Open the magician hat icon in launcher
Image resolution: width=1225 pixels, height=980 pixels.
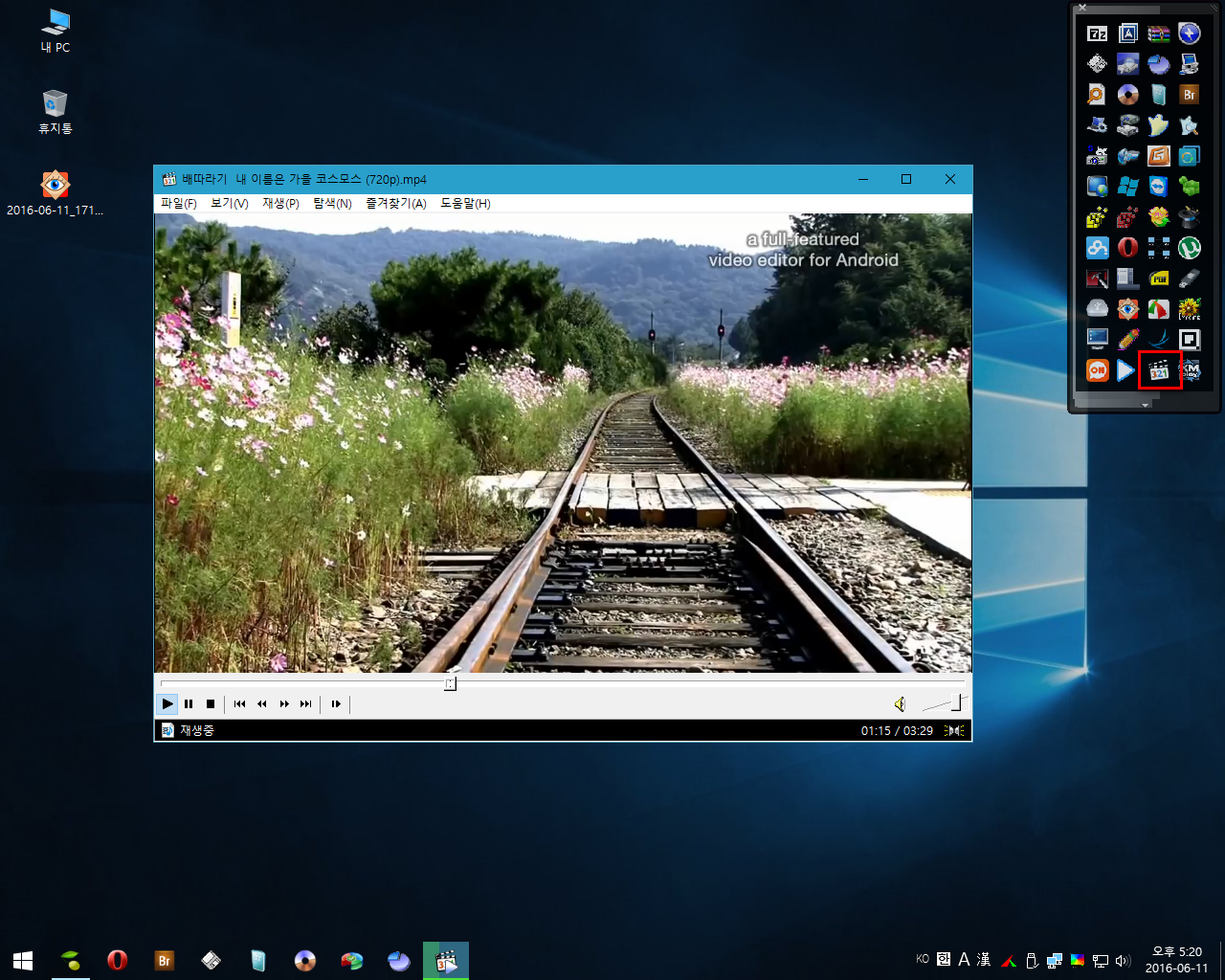(x=1190, y=217)
